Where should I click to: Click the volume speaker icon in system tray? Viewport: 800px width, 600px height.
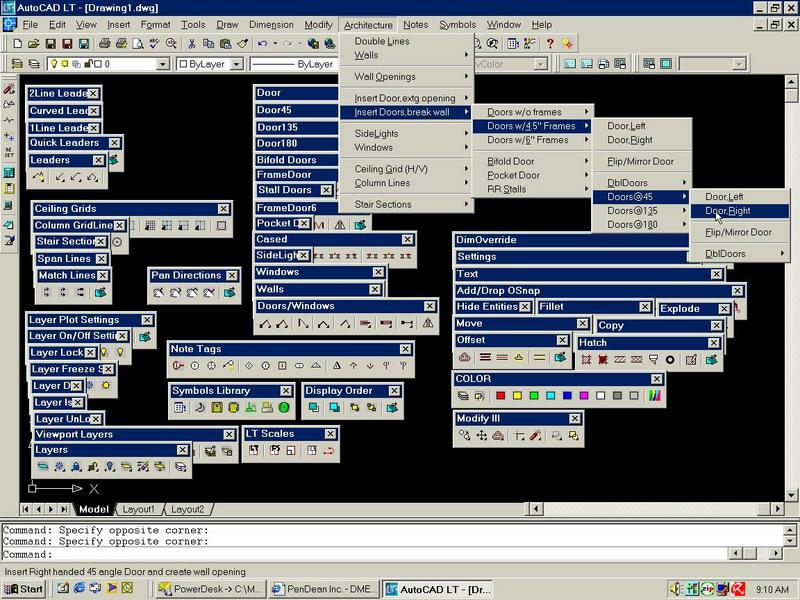[x=675, y=589]
